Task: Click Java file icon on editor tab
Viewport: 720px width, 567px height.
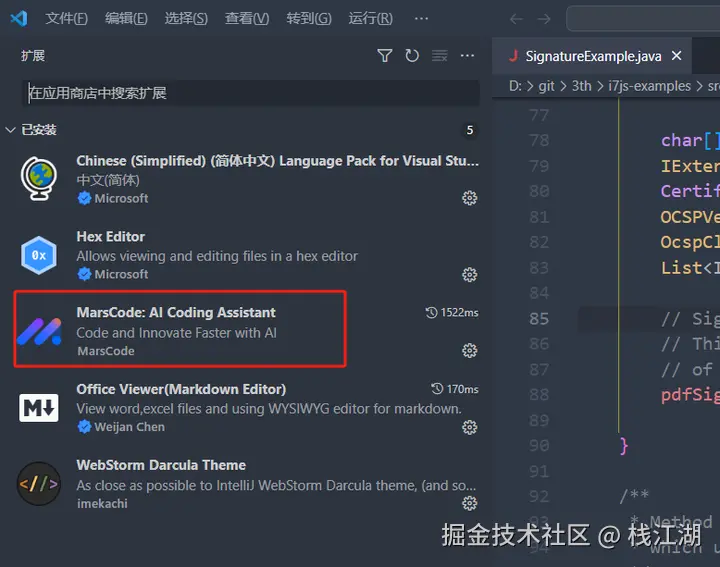Action: coord(513,56)
